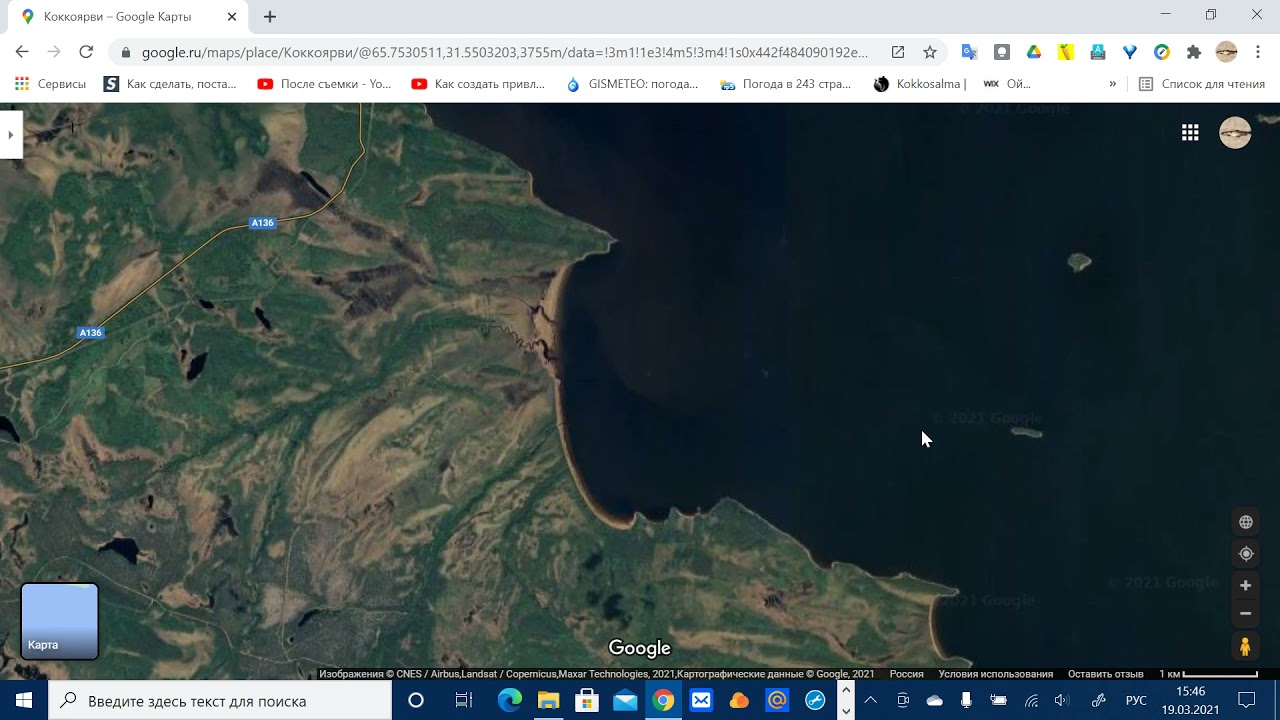This screenshot has width=1280, height=720.
Task: Open the Mail app from taskbar
Action: (x=625, y=700)
